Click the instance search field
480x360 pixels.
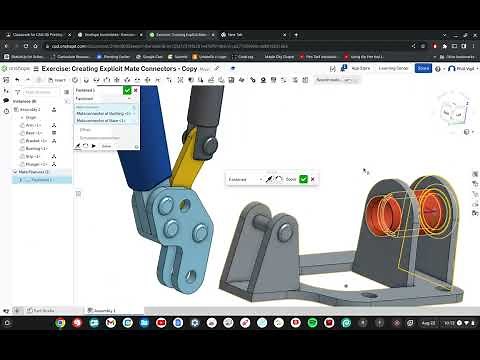click(41, 92)
